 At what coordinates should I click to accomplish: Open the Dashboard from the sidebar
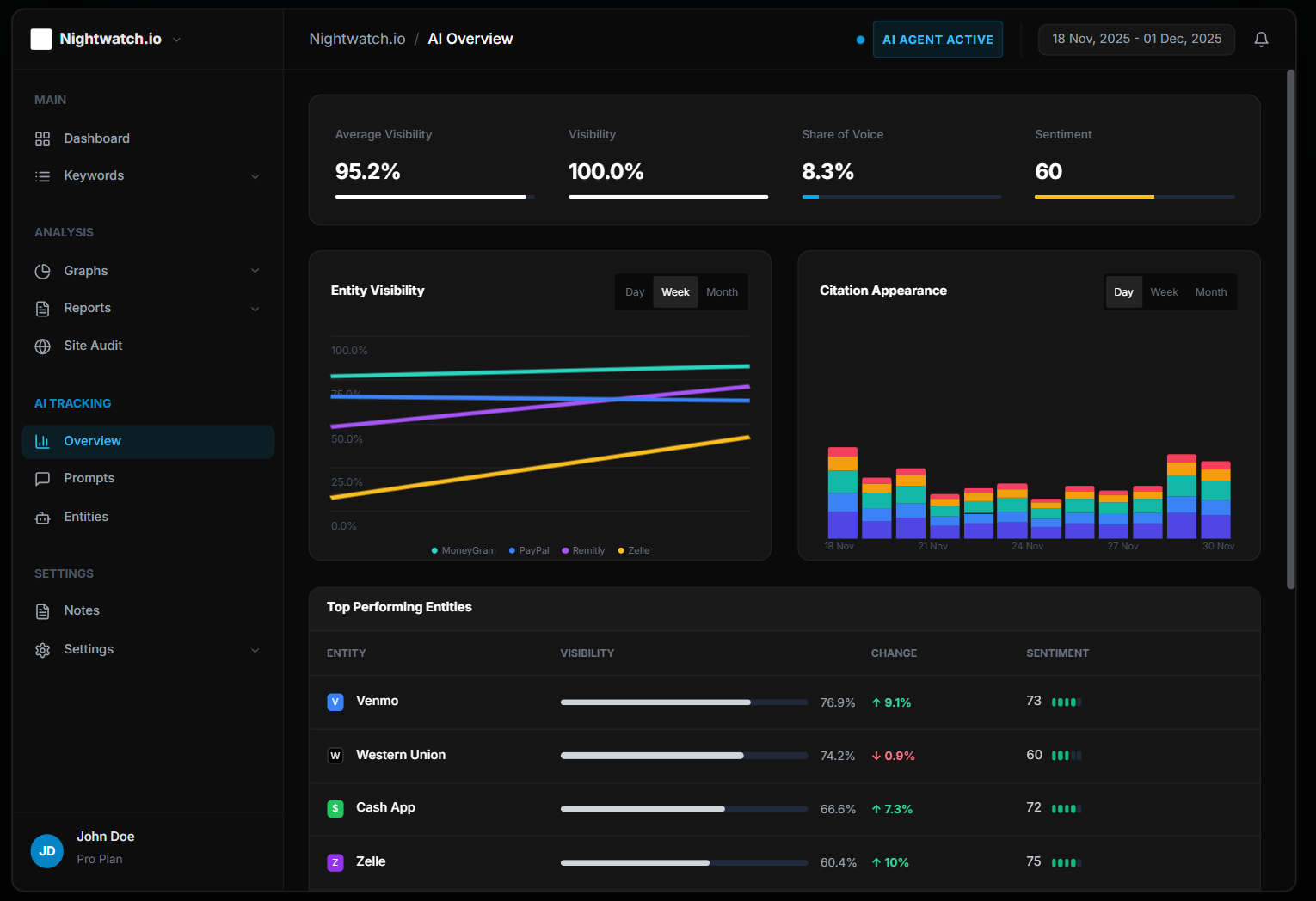click(x=96, y=138)
